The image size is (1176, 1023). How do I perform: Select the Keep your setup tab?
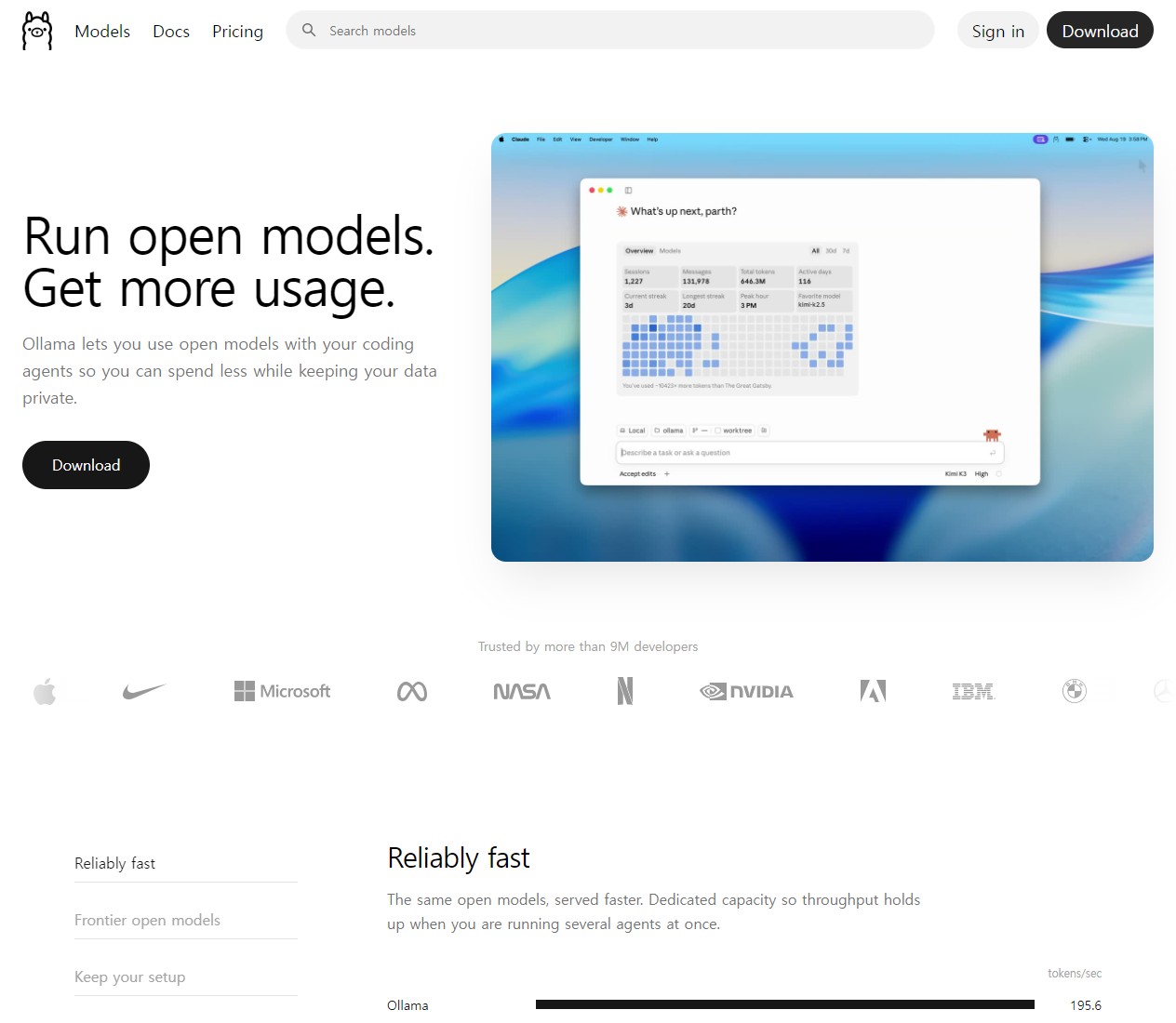click(186, 976)
